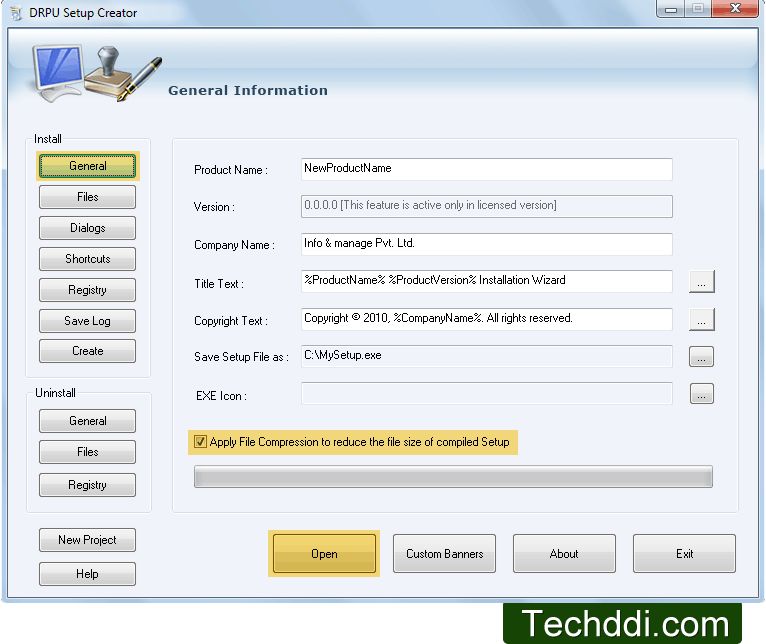Image resolution: width=766 pixels, height=644 pixels.
Task: Click into the Copyright Text field
Action: (x=487, y=319)
